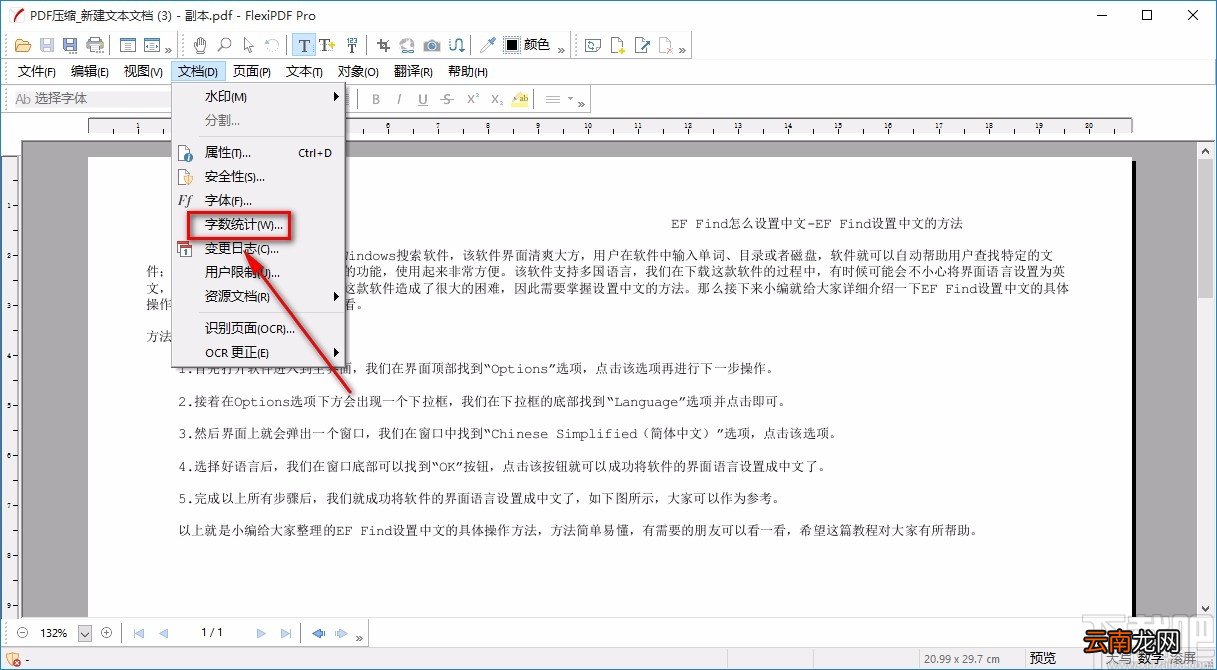Select the magnifier Zoom tool

click(224, 45)
